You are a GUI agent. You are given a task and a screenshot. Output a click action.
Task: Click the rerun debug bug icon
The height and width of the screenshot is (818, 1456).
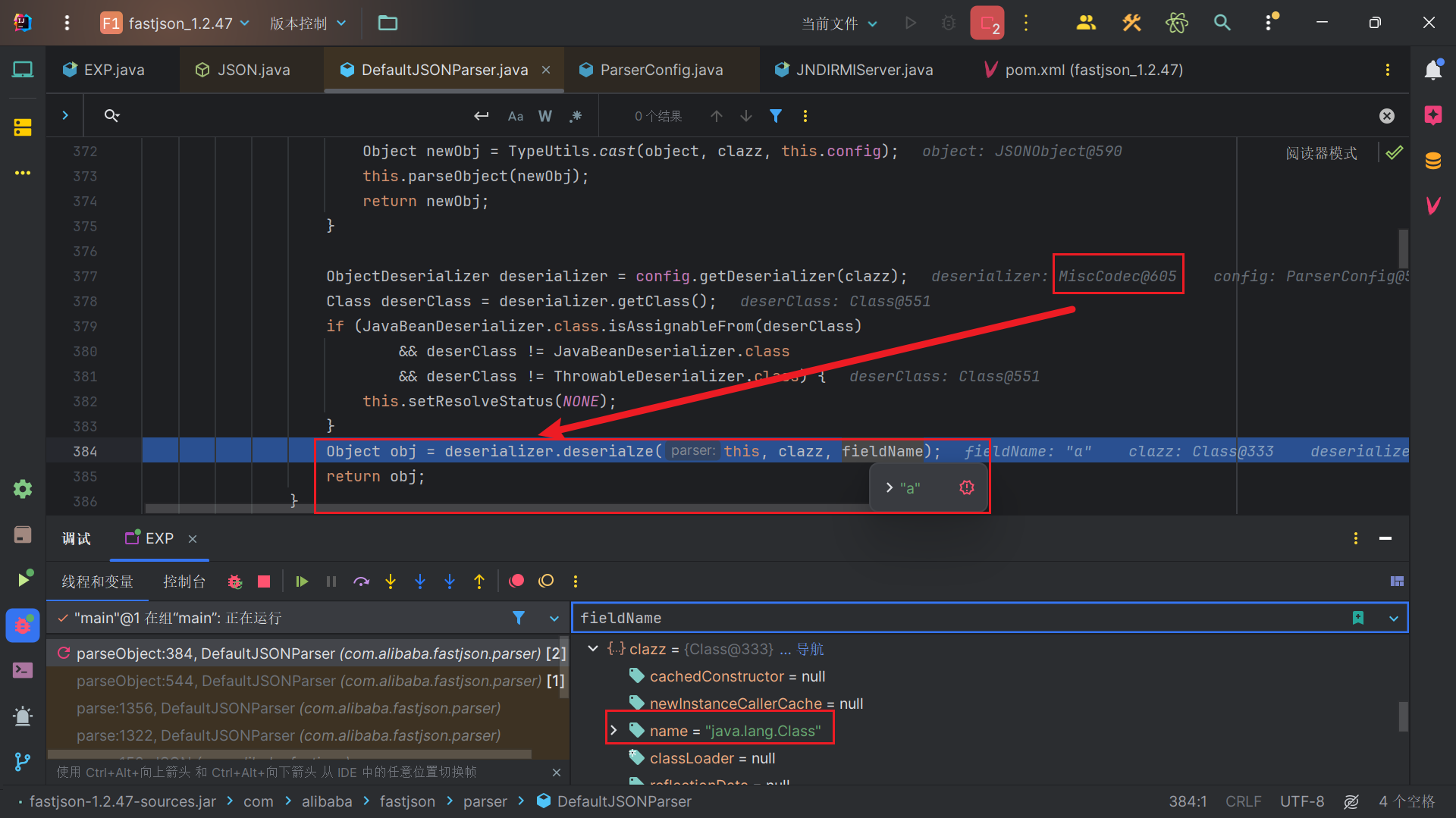tap(235, 581)
